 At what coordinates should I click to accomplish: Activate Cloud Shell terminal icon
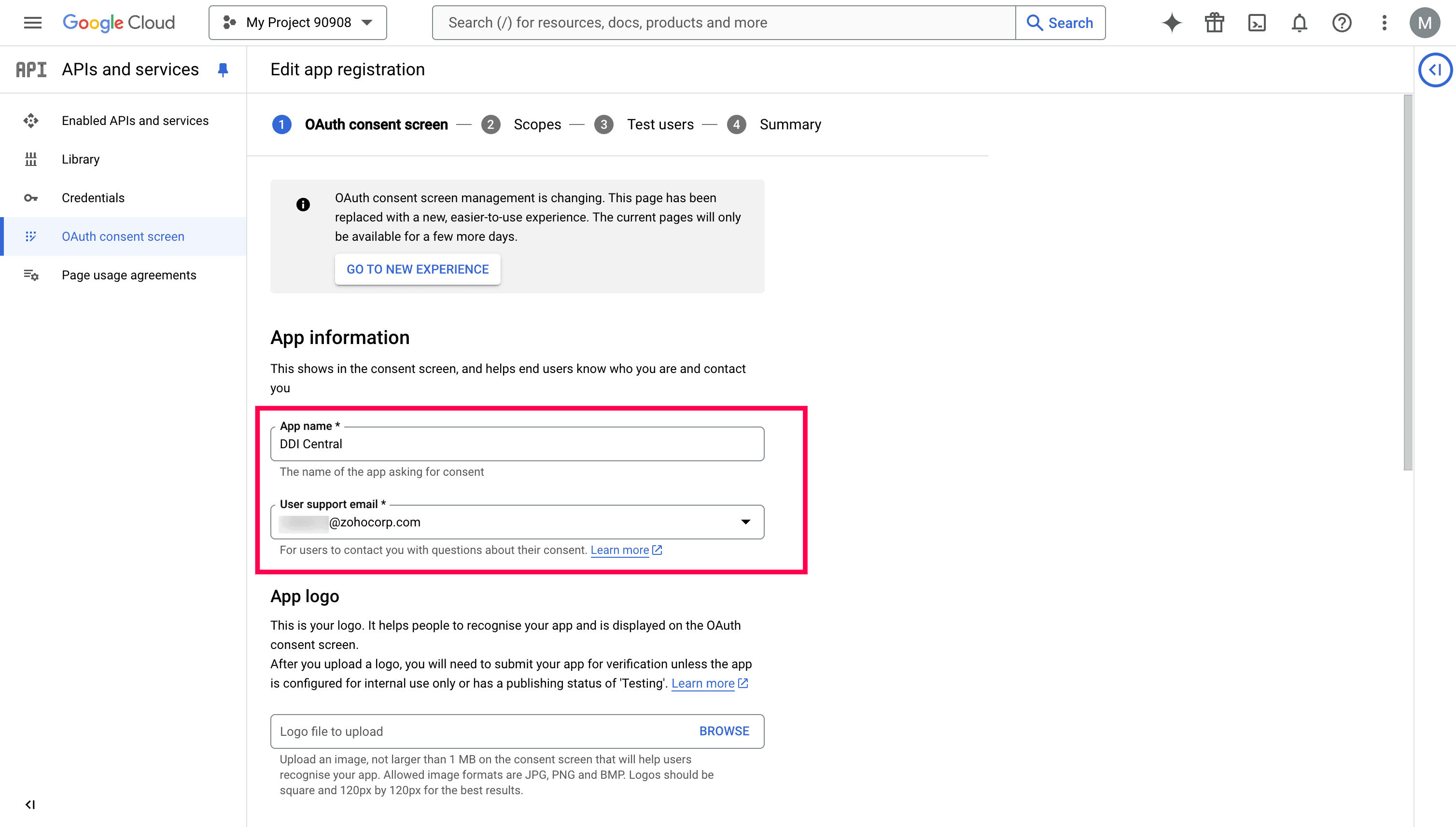[x=1257, y=23]
